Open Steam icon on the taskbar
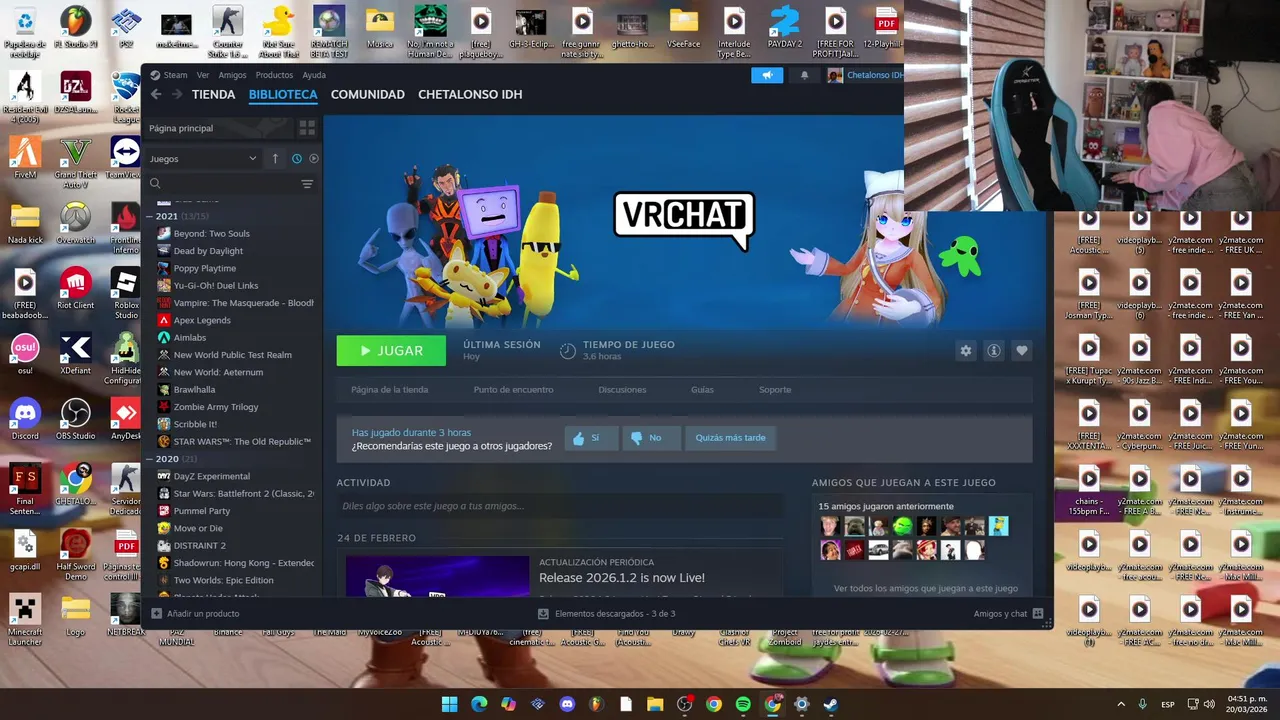The width and height of the screenshot is (1280, 720). tap(830, 704)
